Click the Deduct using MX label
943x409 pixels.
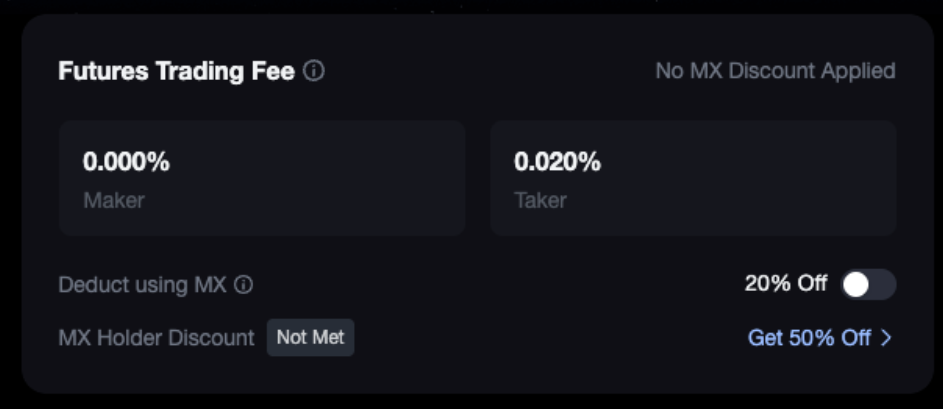(142, 285)
